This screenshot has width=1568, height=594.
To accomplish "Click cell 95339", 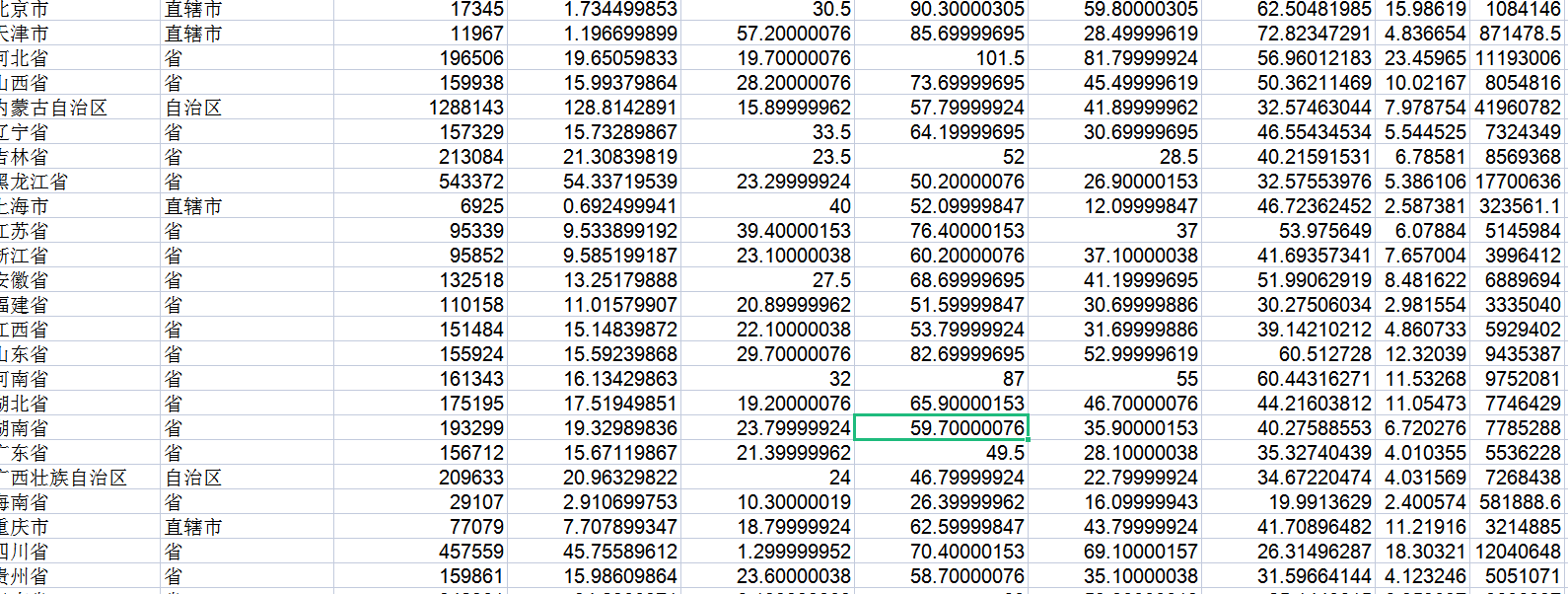I will pos(420,231).
